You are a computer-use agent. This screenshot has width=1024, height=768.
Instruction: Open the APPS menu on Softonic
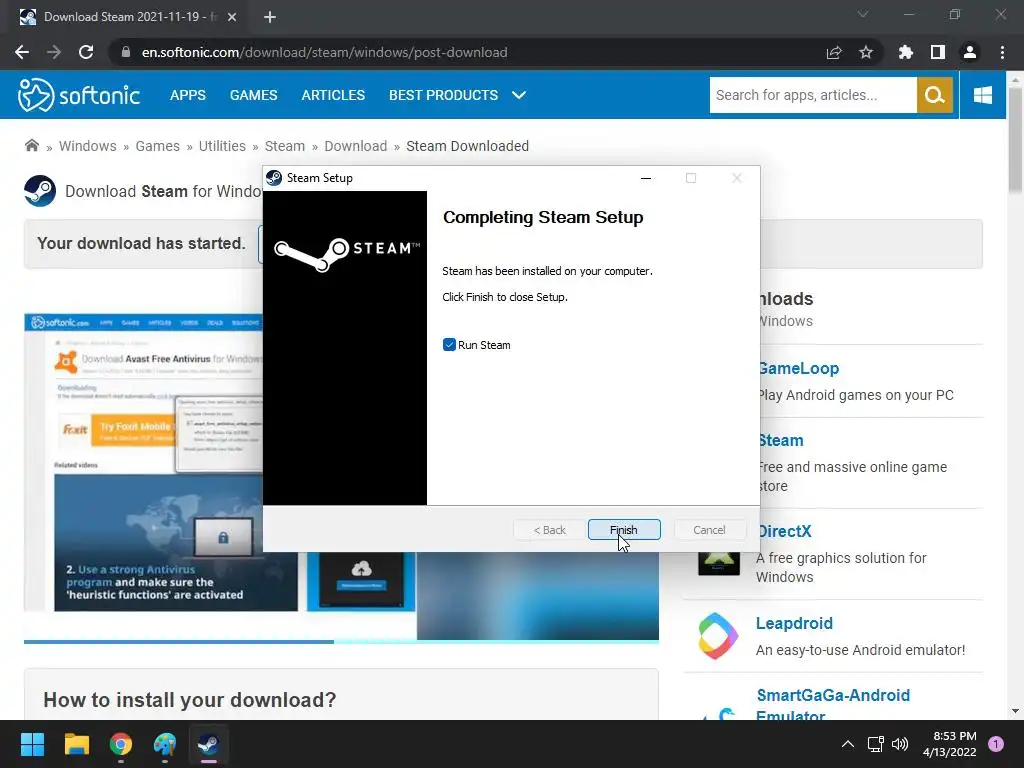pos(187,95)
